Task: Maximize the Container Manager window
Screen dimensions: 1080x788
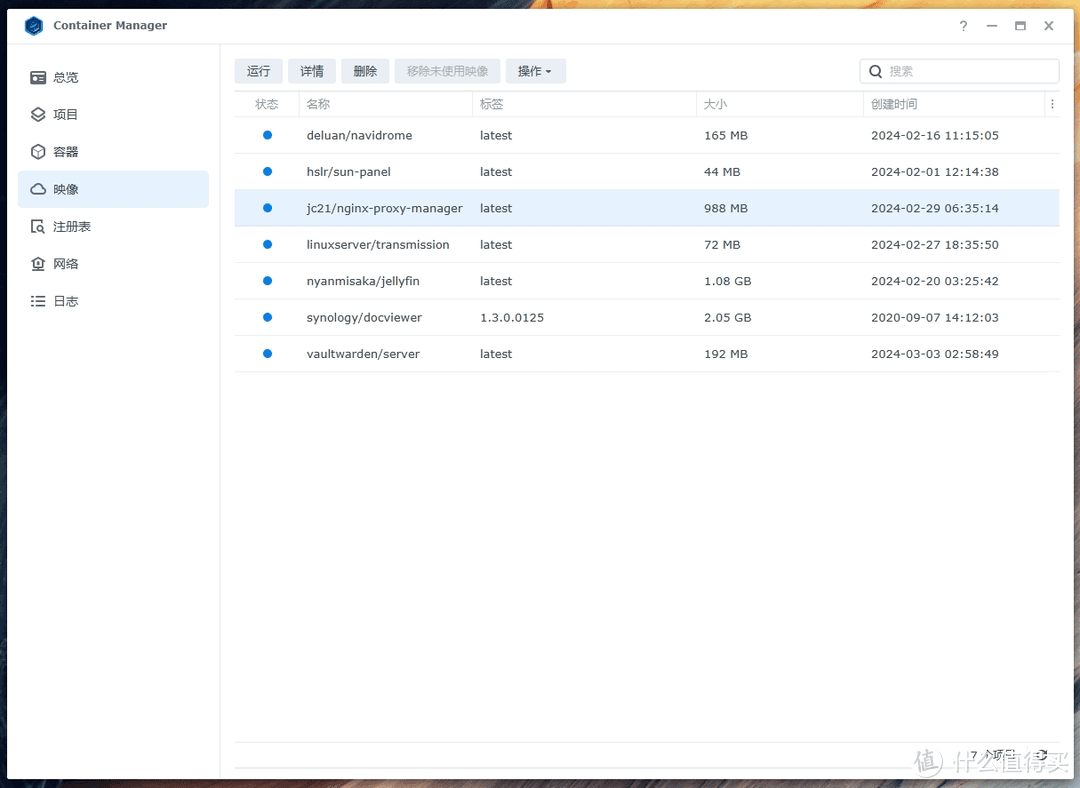Action: click(x=1020, y=25)
